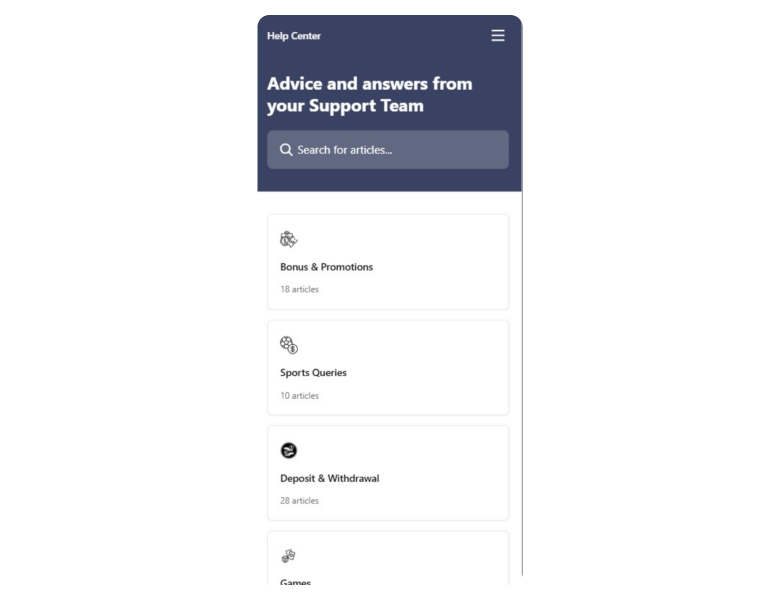Image resolution: width=780 pixels, height=600 pixels.
Task: Open the Help Center home link
Action: pyautogui.click(x=294, y=36)
